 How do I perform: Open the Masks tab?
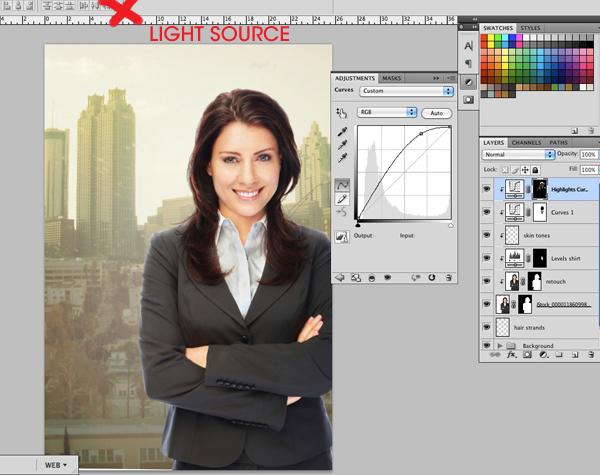[x=392, y=77]
